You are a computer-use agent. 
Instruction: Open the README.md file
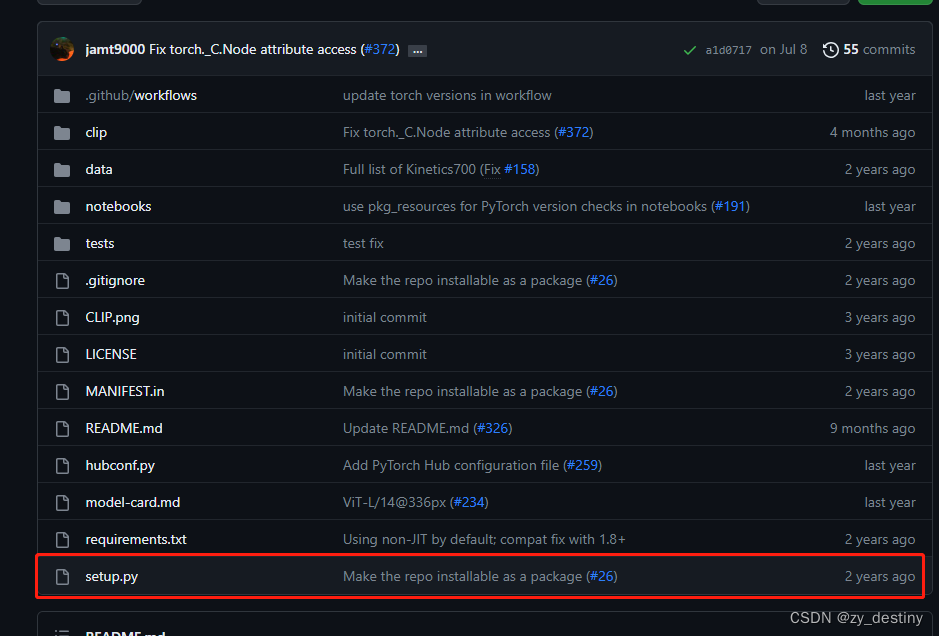pyautogui.click(x=123, y=429)
